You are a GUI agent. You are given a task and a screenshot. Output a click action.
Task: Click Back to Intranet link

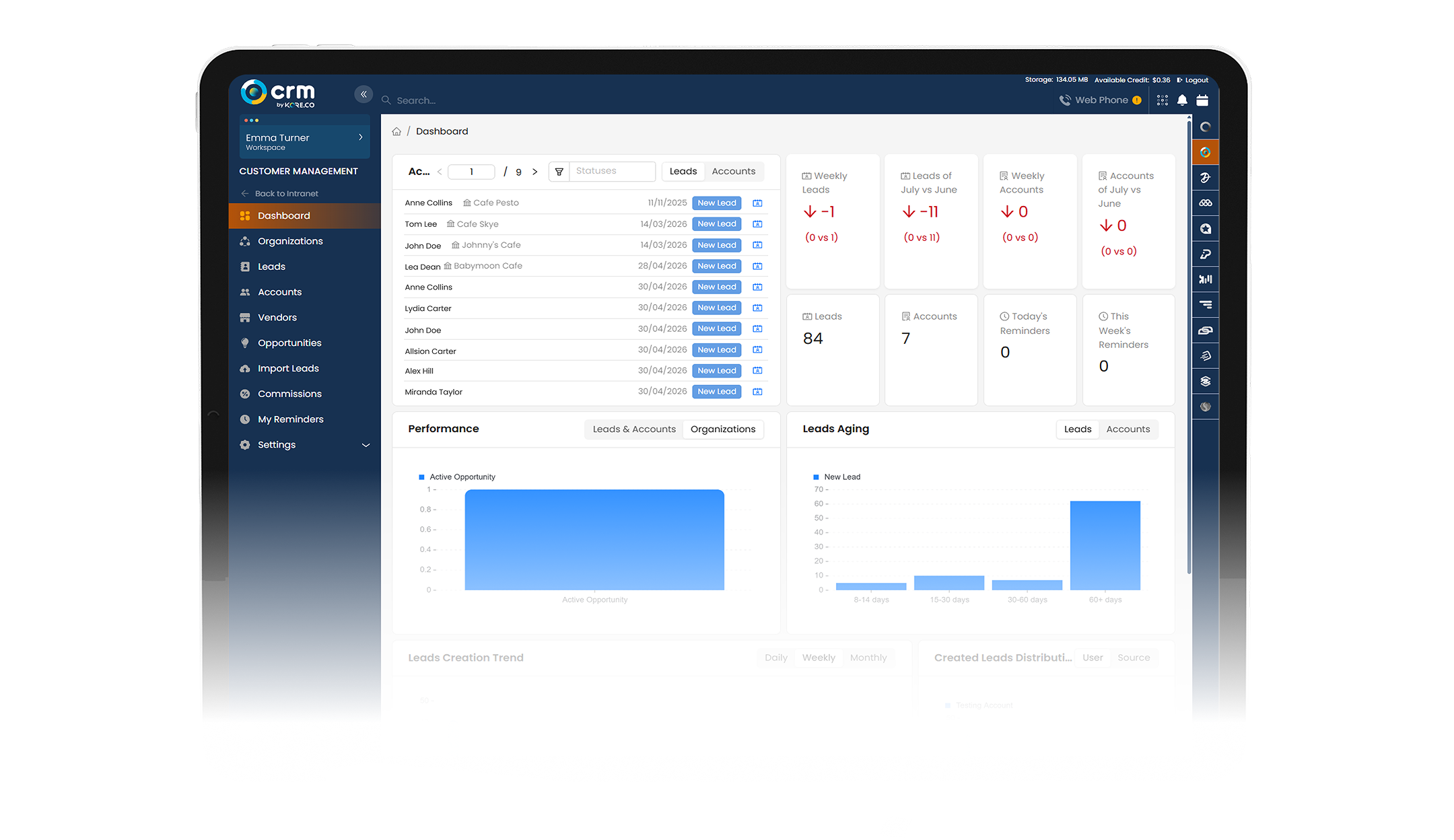coord(280,194)
